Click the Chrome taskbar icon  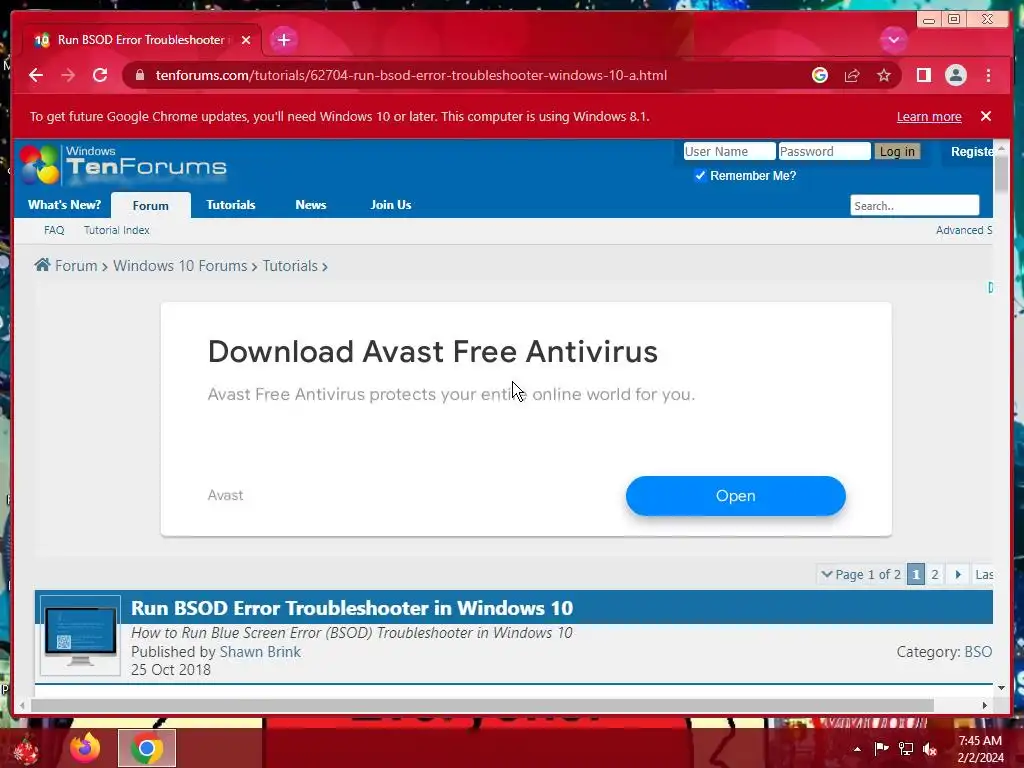pos(147,748)
